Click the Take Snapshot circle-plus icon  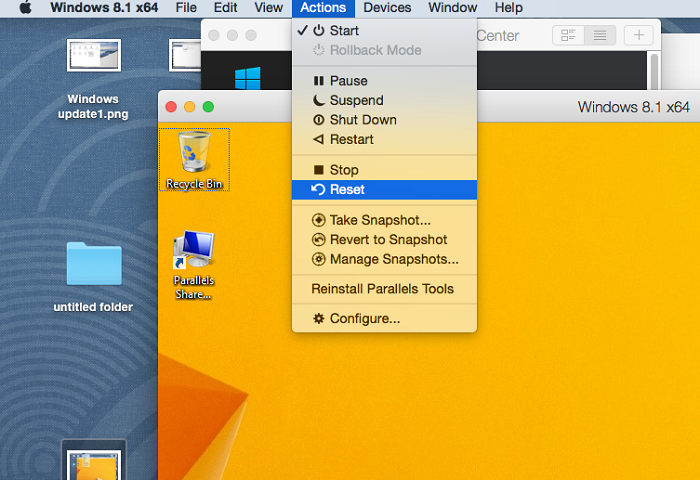318,220
